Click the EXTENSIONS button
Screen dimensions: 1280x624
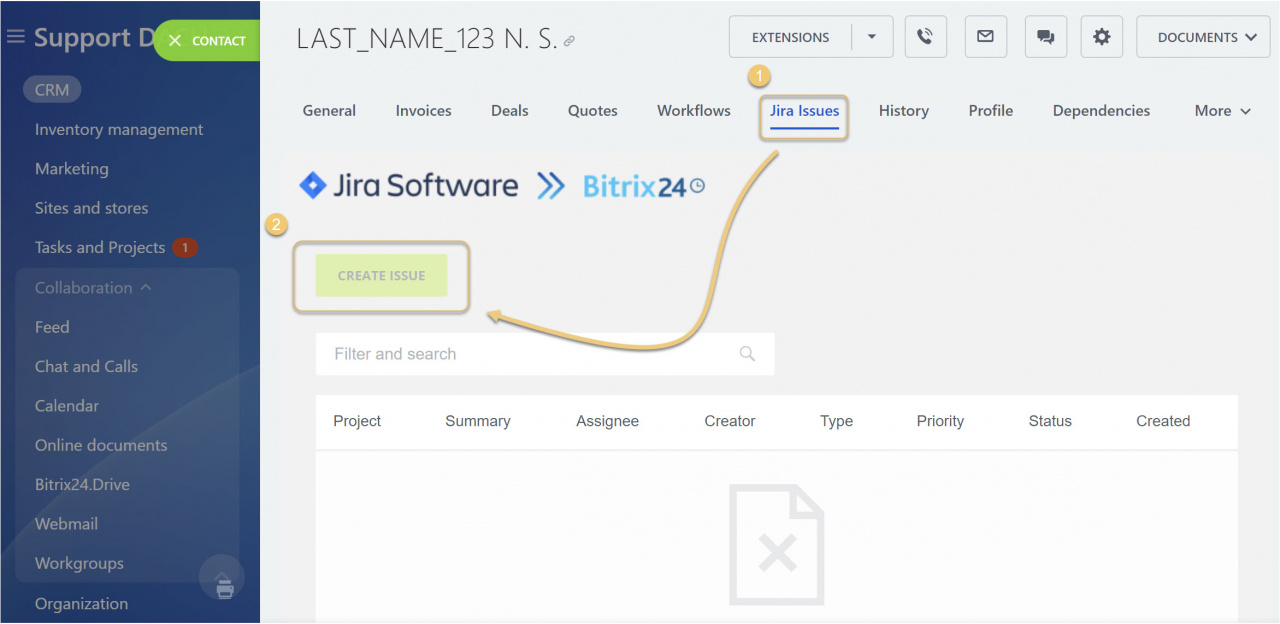click(790, 37)
